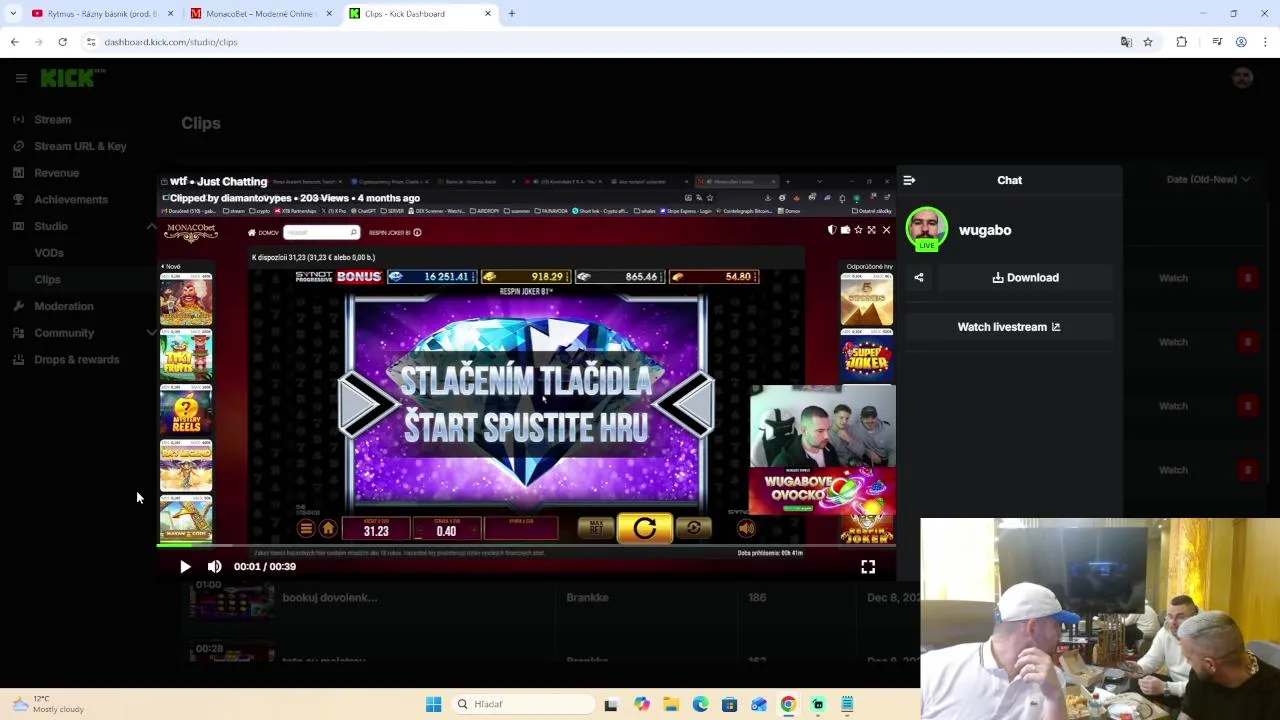The image size is (1280, 720).
Task: Bookmark this page with the star icon
Action: coord(1148,42)
